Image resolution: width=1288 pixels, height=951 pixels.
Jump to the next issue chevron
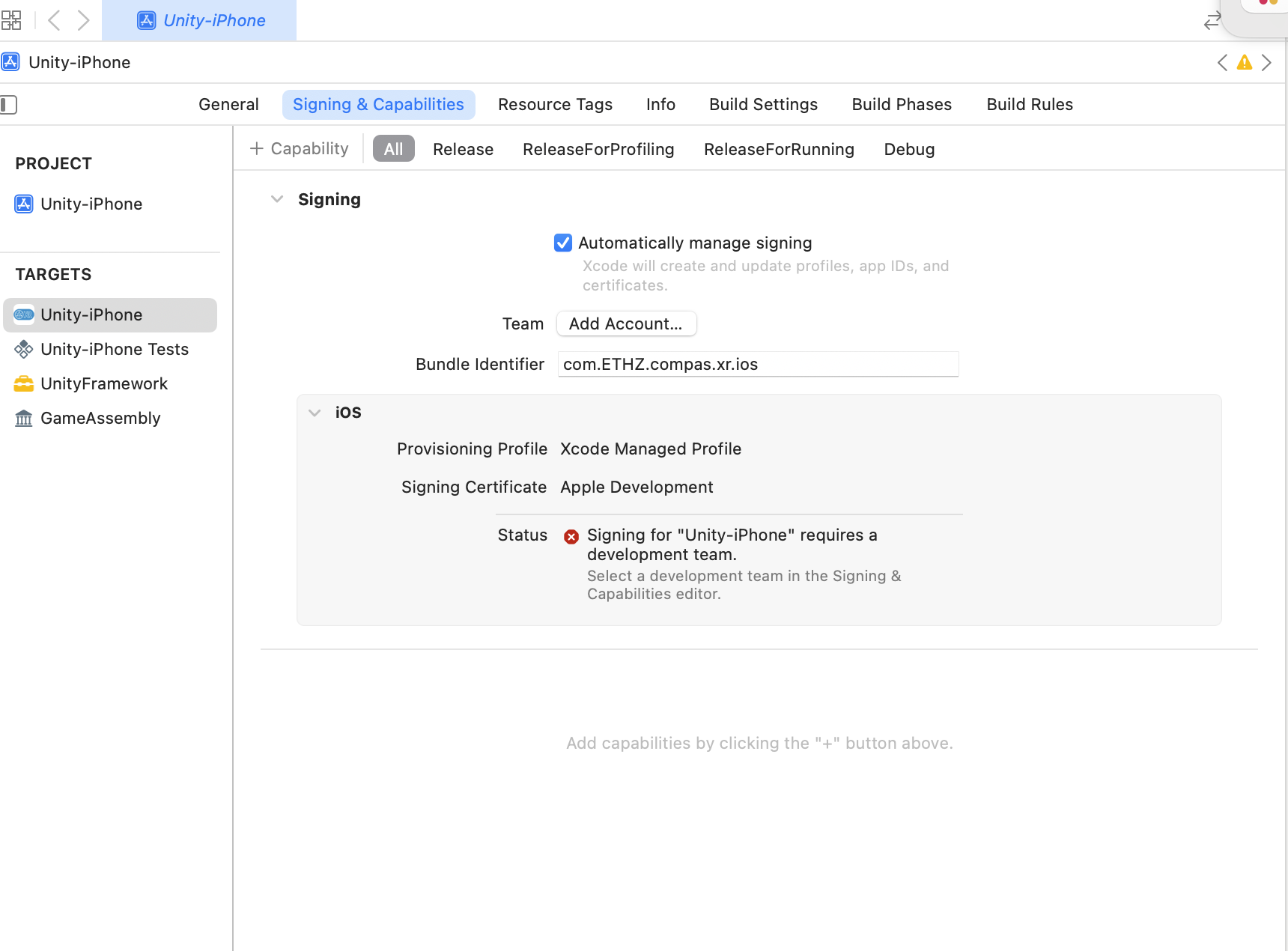[x=1266, y=63]
